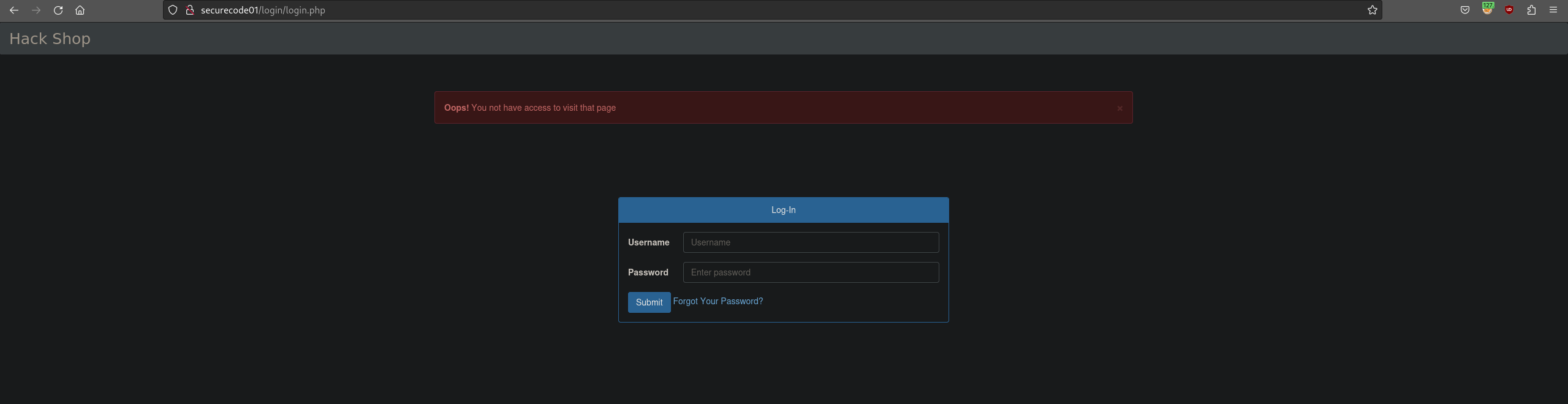
Task: Click the Hack Shop brand link
Action: click(x=50, y=39)
